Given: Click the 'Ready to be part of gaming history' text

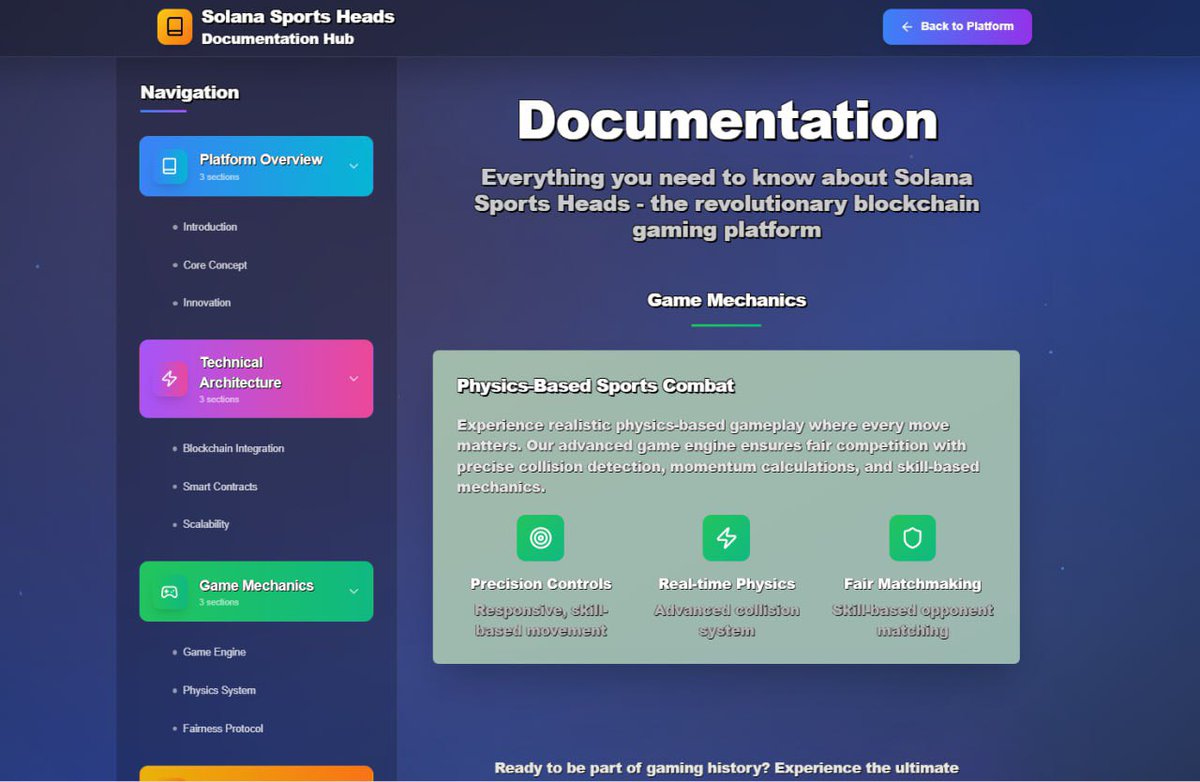Looking at the screenshot, I should (726, 768).
